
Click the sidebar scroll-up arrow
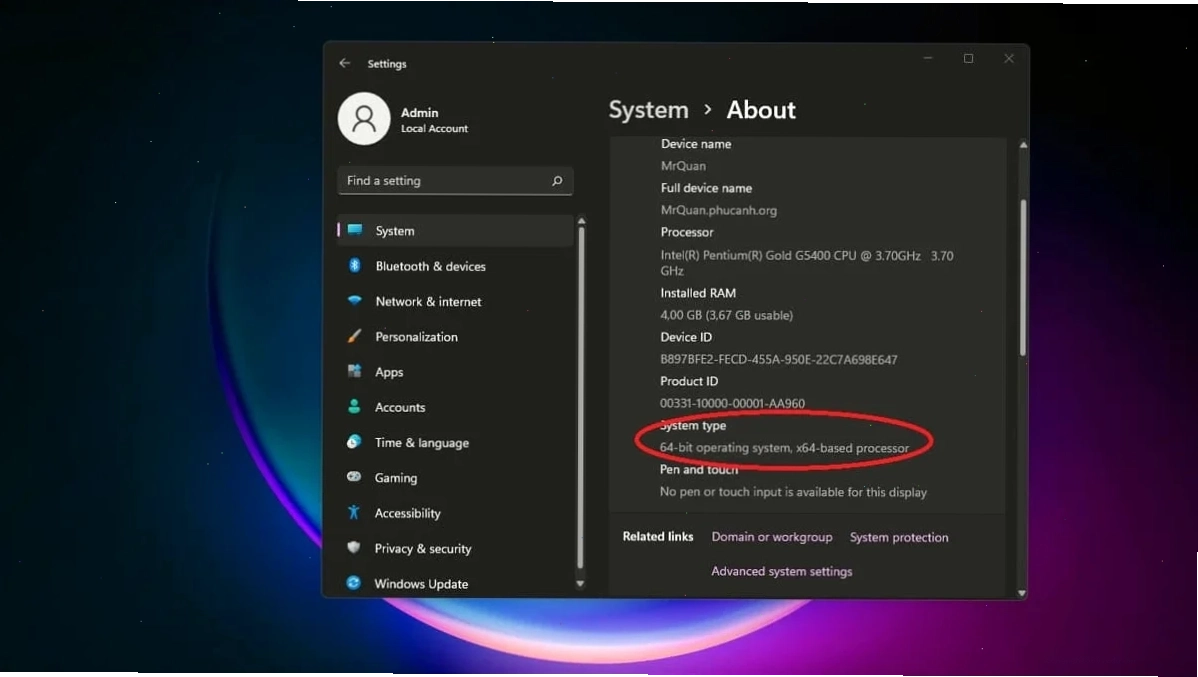[581, 222]
